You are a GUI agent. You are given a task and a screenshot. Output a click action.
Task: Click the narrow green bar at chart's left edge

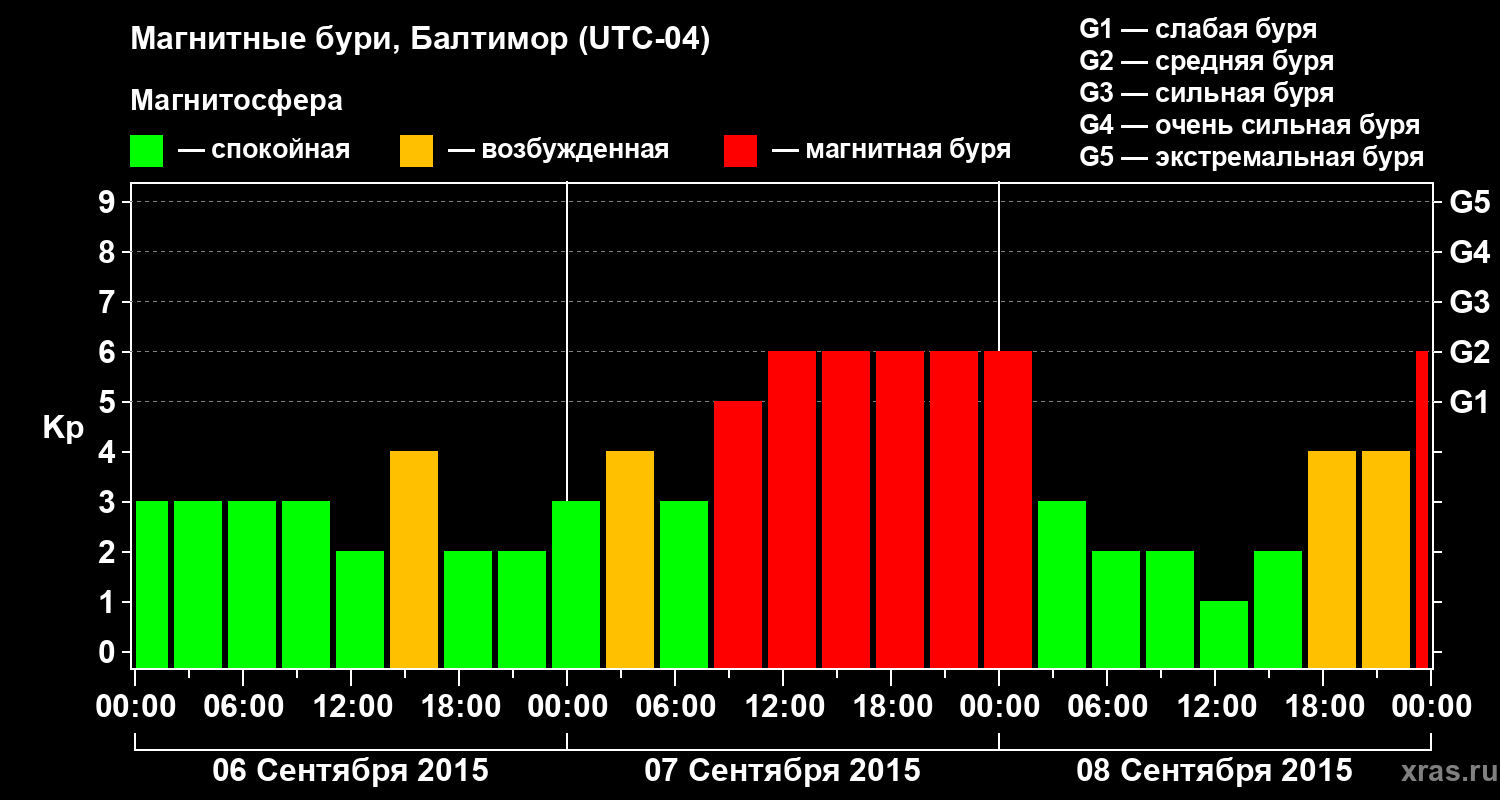pos(152,585)
